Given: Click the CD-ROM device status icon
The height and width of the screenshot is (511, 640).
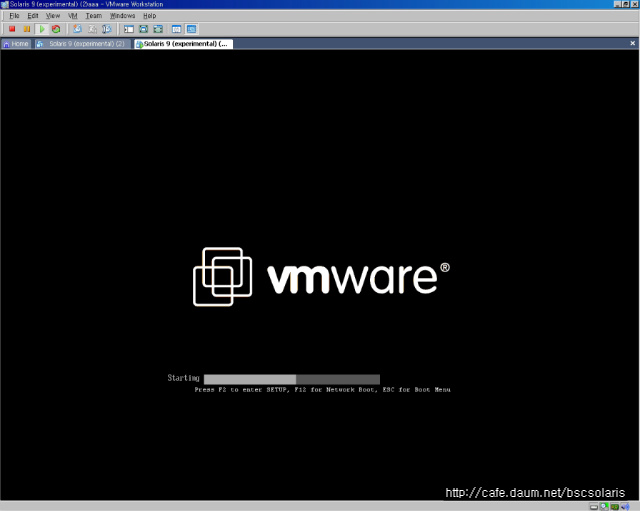Looking at the screenshot, I should tap(604, 507).
